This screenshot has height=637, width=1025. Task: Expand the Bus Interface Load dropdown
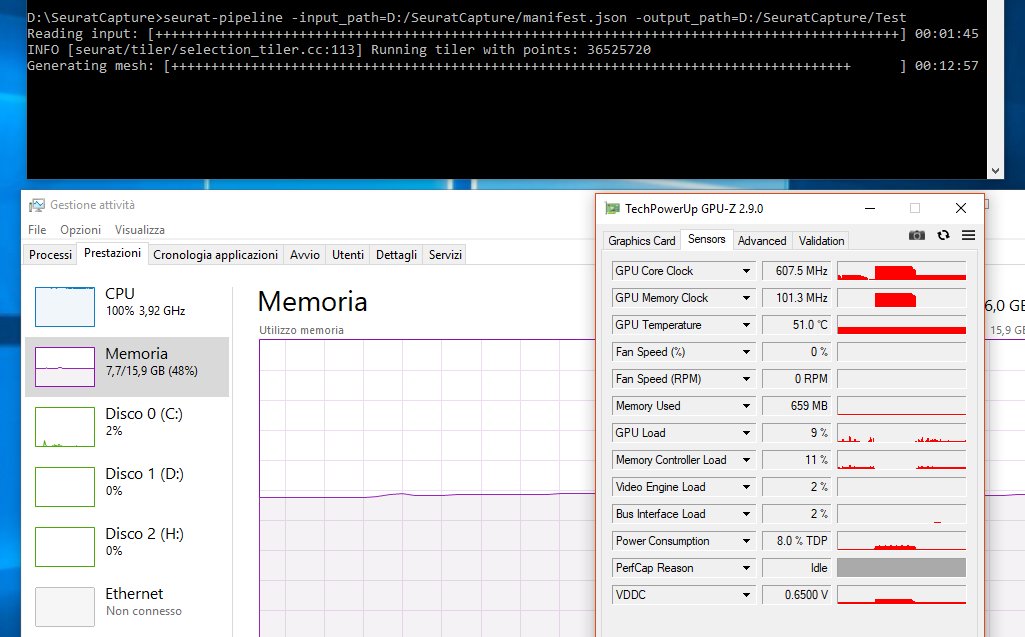(746, 514)
